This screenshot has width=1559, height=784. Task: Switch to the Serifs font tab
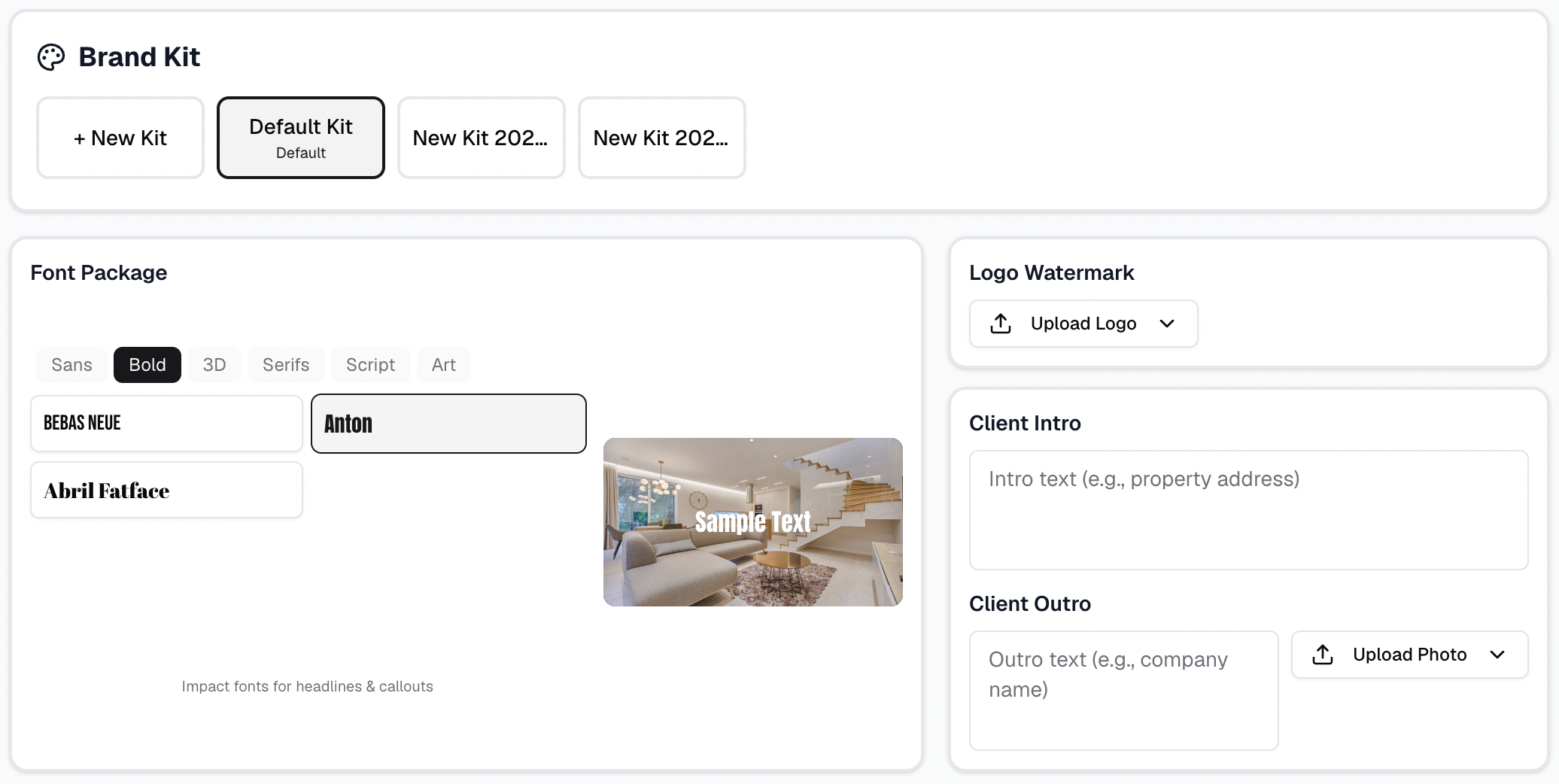coord(286,365)
